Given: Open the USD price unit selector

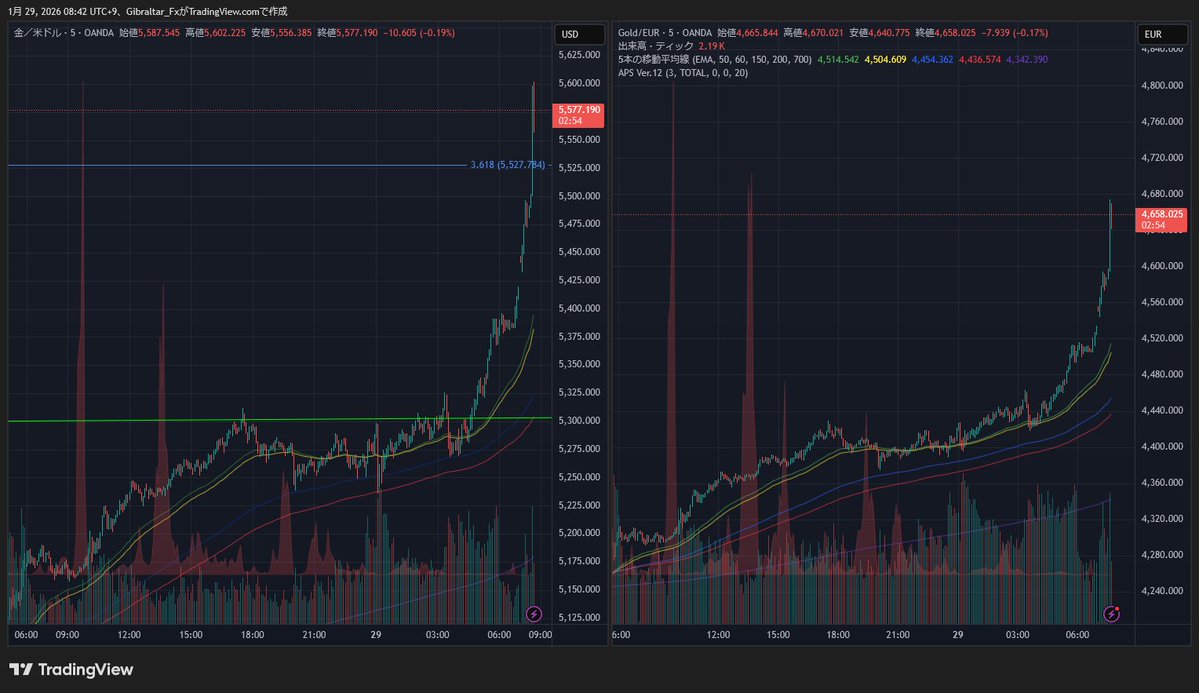Looking at the screenshot, I should (x=580, y=33).
